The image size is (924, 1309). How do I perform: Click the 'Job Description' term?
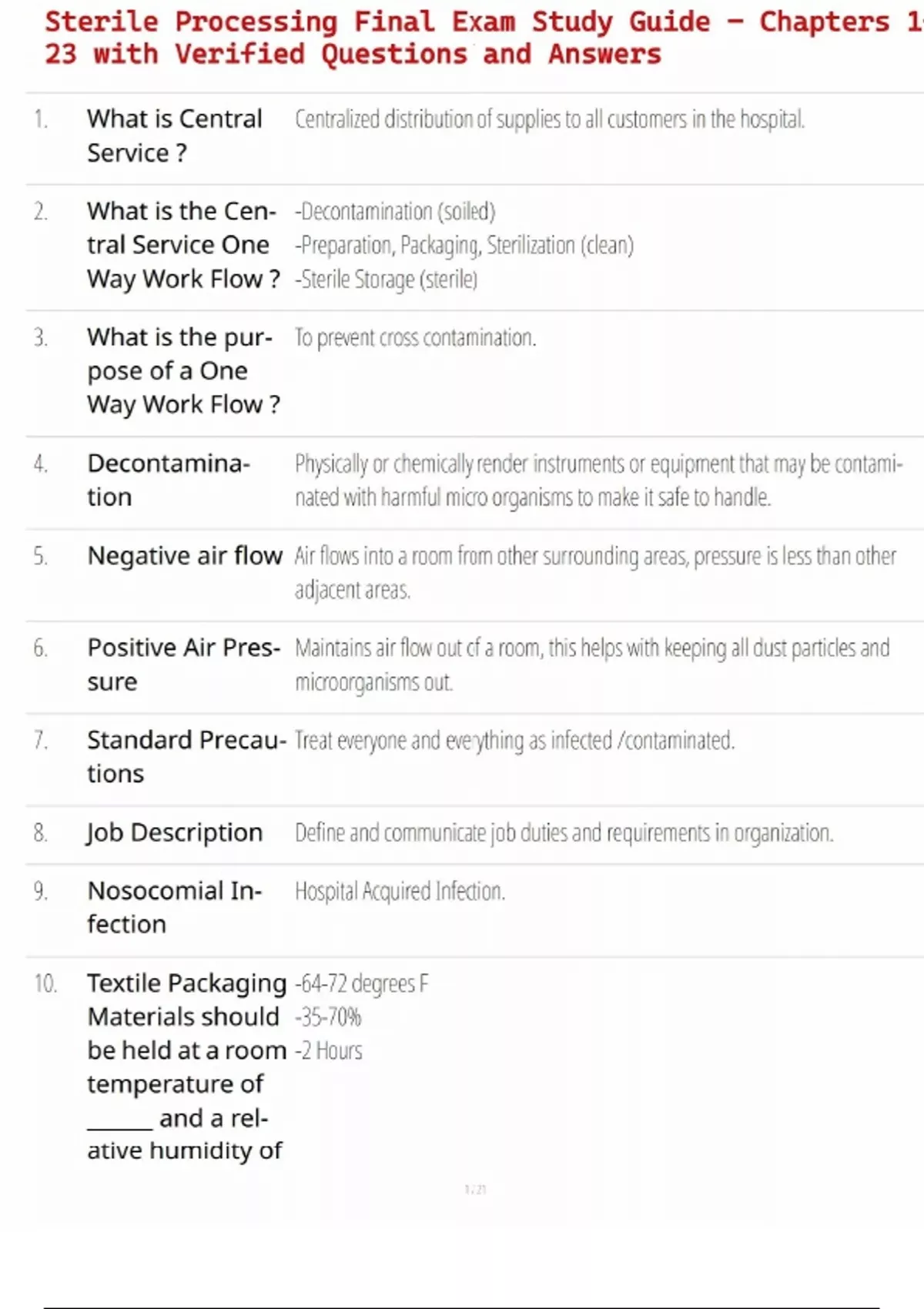[x=175, y=832]
